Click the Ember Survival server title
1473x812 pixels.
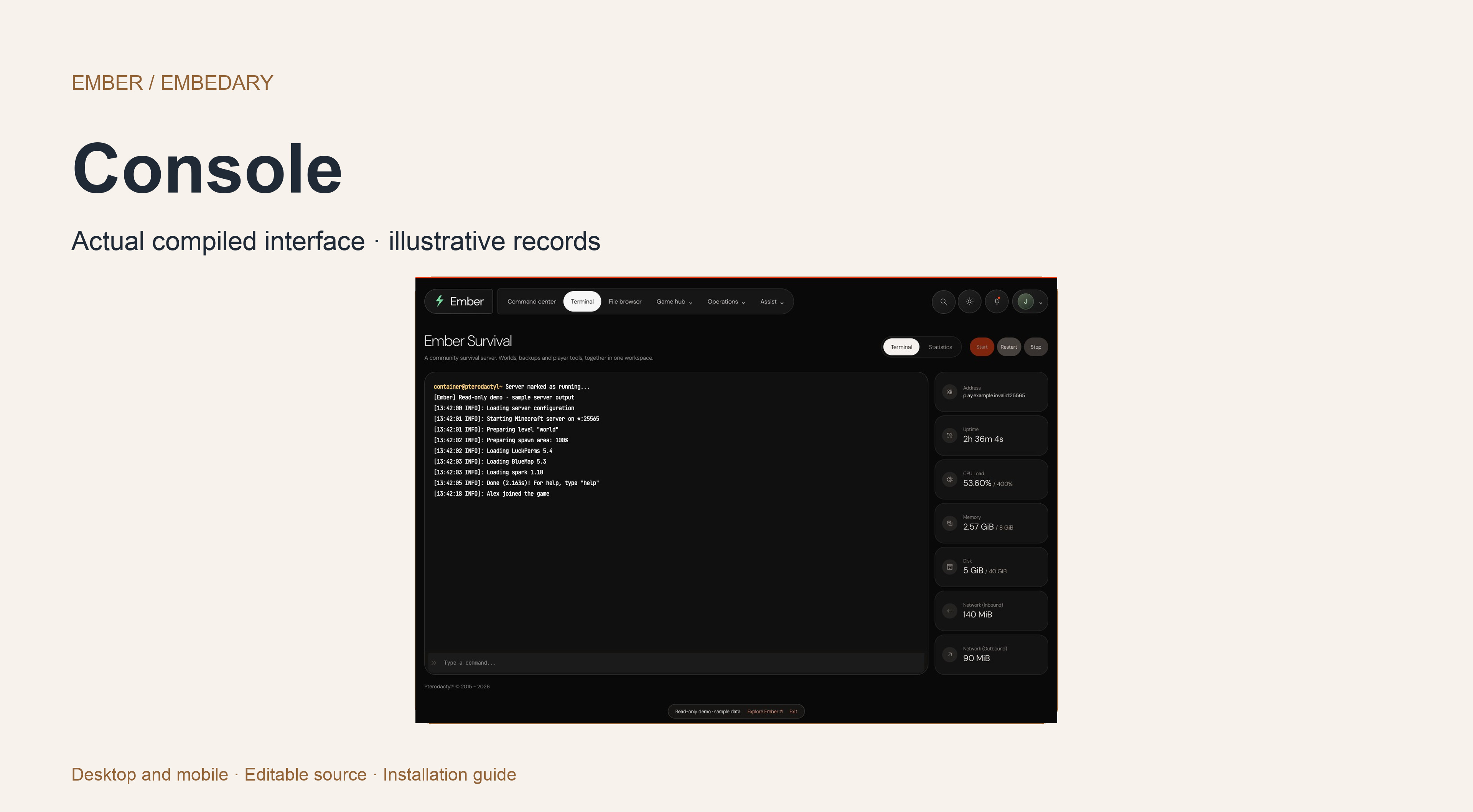tap(468, 341)
